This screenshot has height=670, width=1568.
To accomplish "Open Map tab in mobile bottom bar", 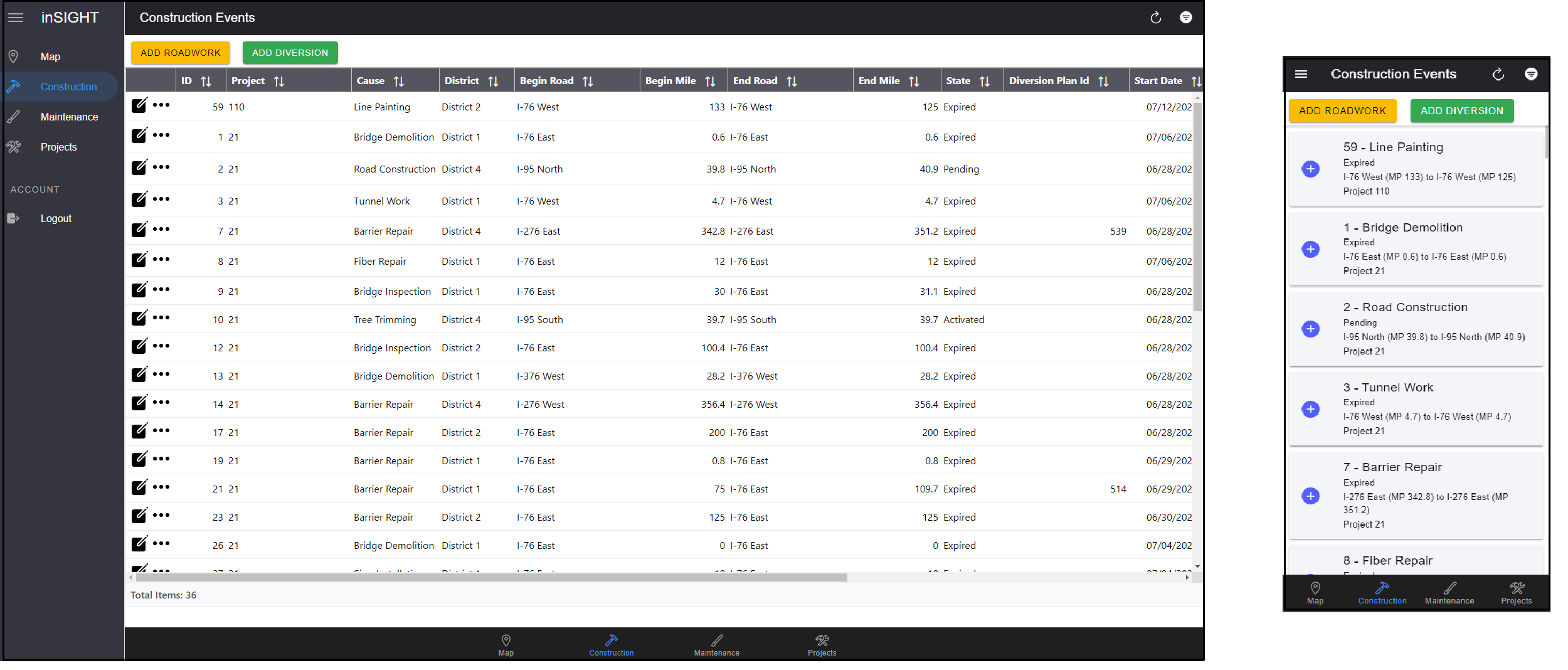I will coord(1315,593).
